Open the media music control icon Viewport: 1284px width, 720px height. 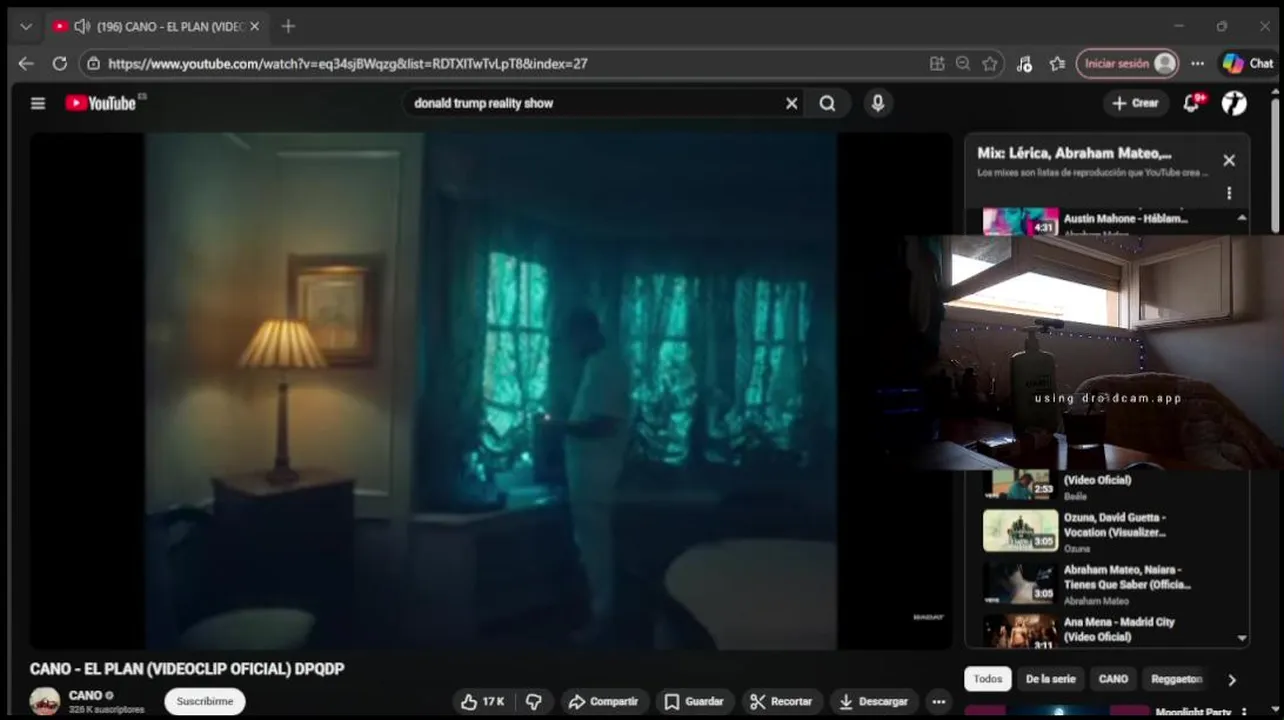point(1024,63)
